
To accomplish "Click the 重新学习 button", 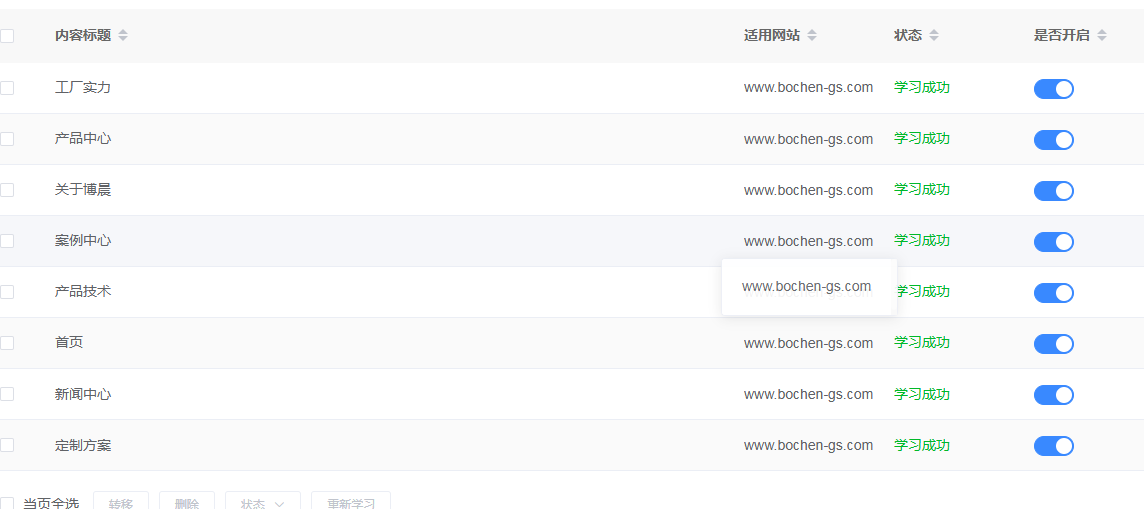I will pos(351,503).
